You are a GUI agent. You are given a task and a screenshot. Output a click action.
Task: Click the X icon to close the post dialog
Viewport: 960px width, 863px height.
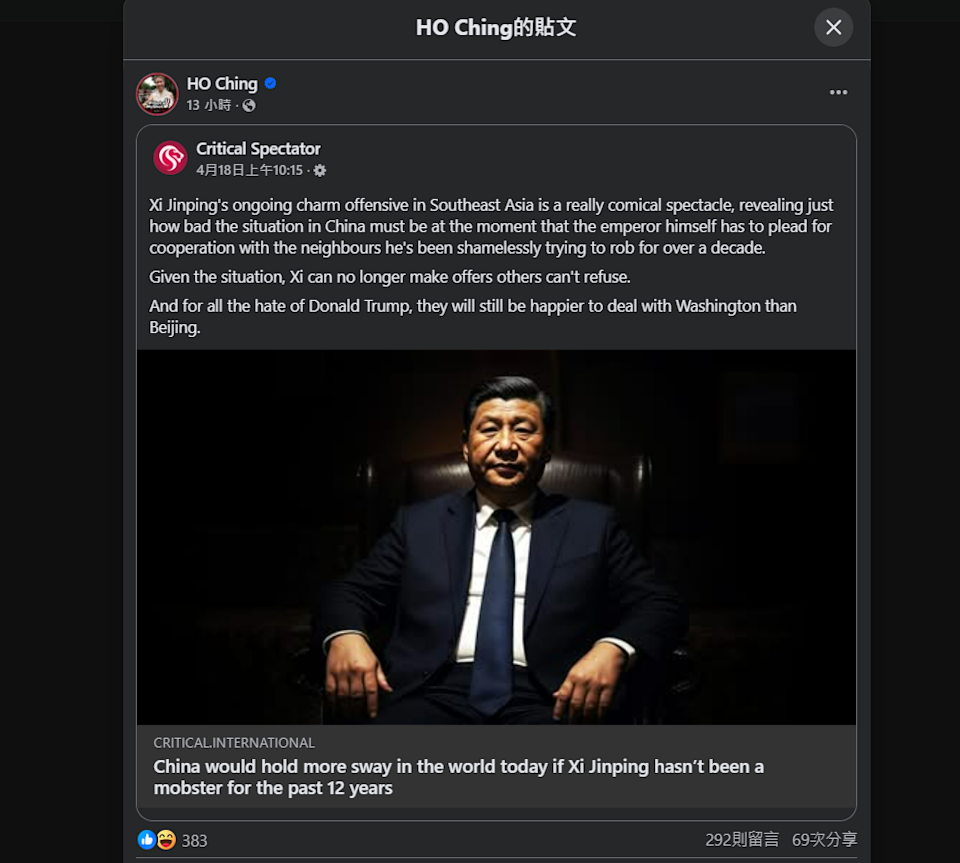click(833, 27)
